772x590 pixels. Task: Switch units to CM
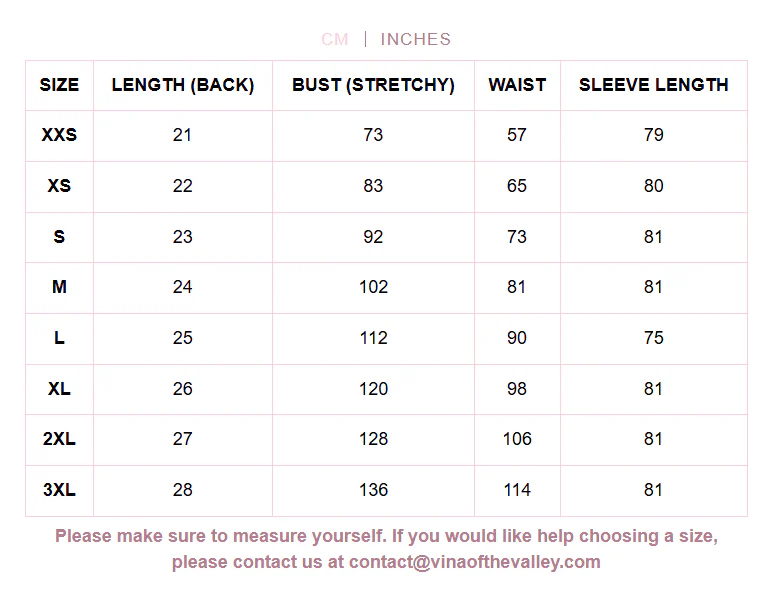coord(335,39)
